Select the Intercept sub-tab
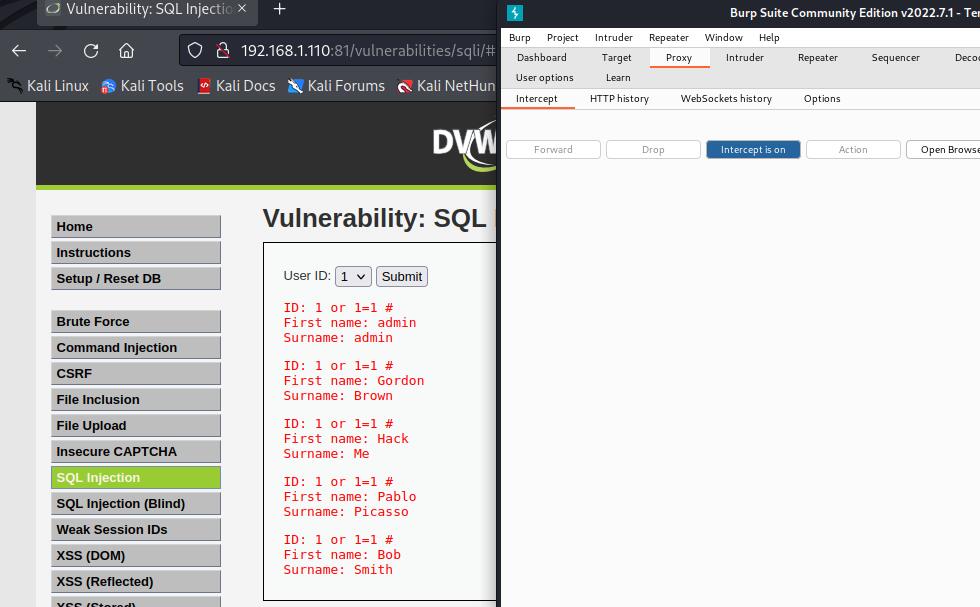The image size is (980, 607). click(x=537, y=99)
